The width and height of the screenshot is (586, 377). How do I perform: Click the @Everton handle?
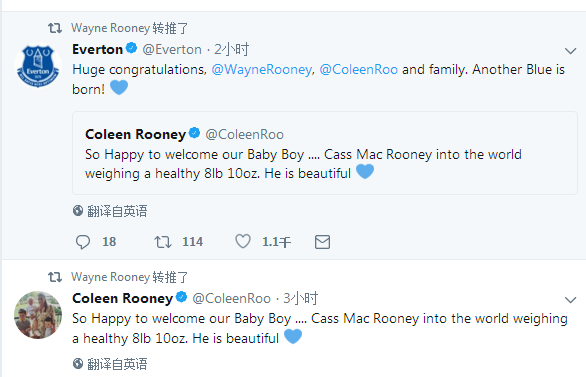[172, 49]
